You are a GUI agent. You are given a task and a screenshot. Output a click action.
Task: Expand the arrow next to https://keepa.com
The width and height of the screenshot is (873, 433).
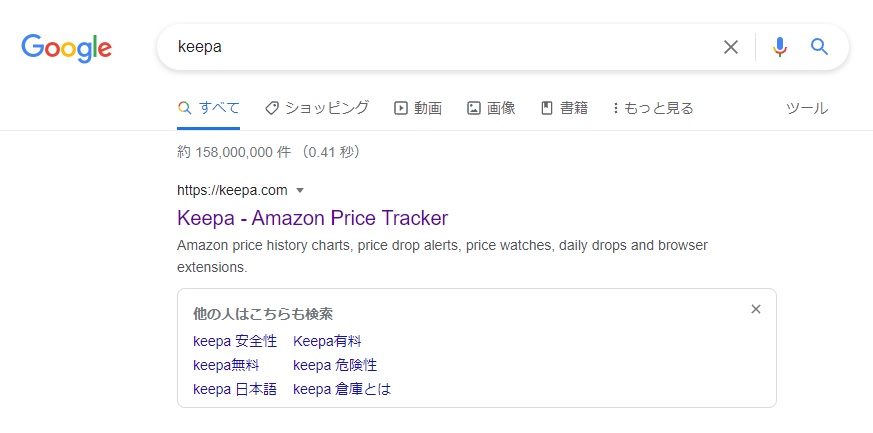pos(300,191)
